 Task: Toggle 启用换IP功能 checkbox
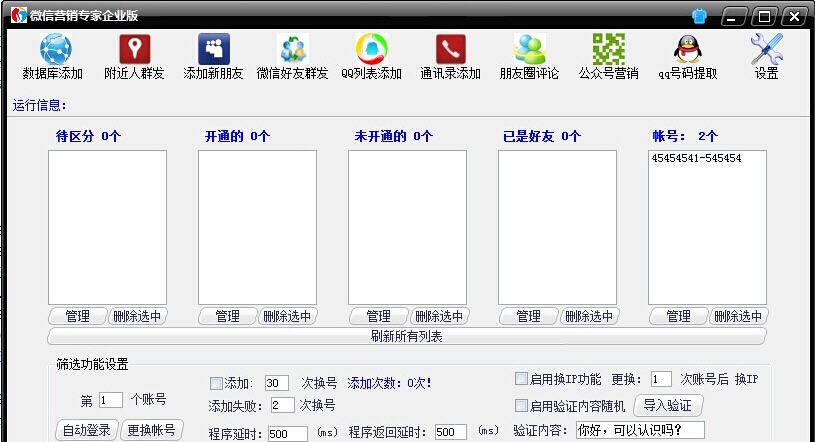(521, 379)
